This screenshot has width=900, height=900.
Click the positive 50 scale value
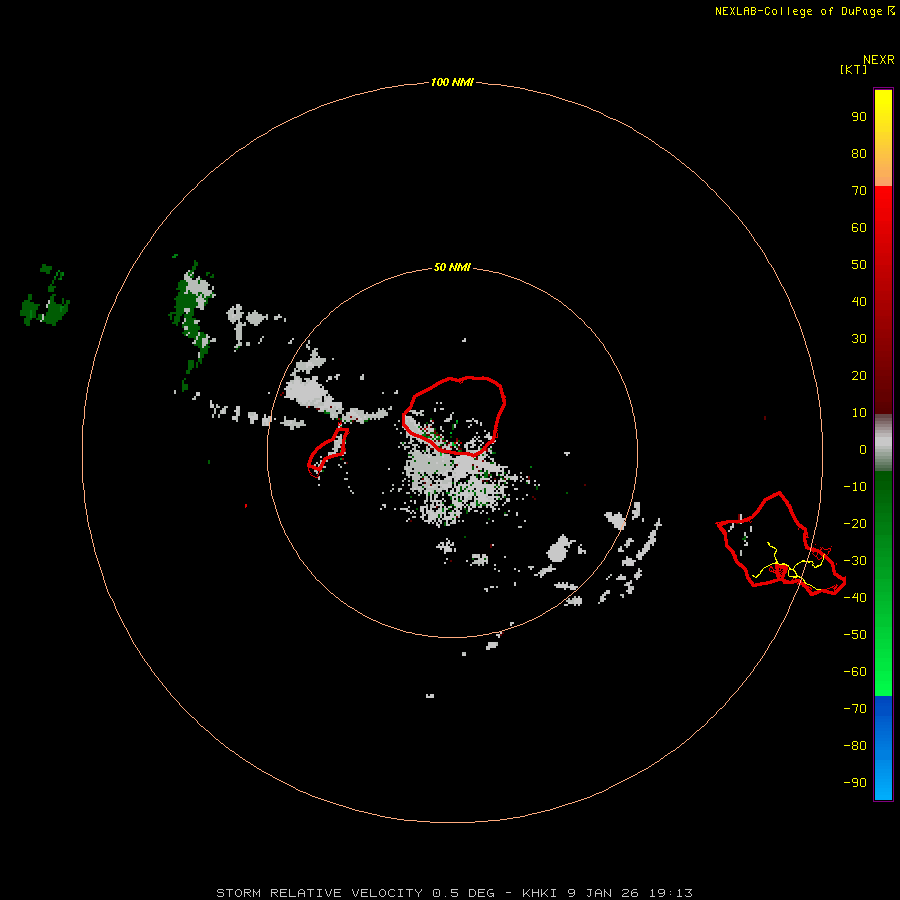point(859,265)
